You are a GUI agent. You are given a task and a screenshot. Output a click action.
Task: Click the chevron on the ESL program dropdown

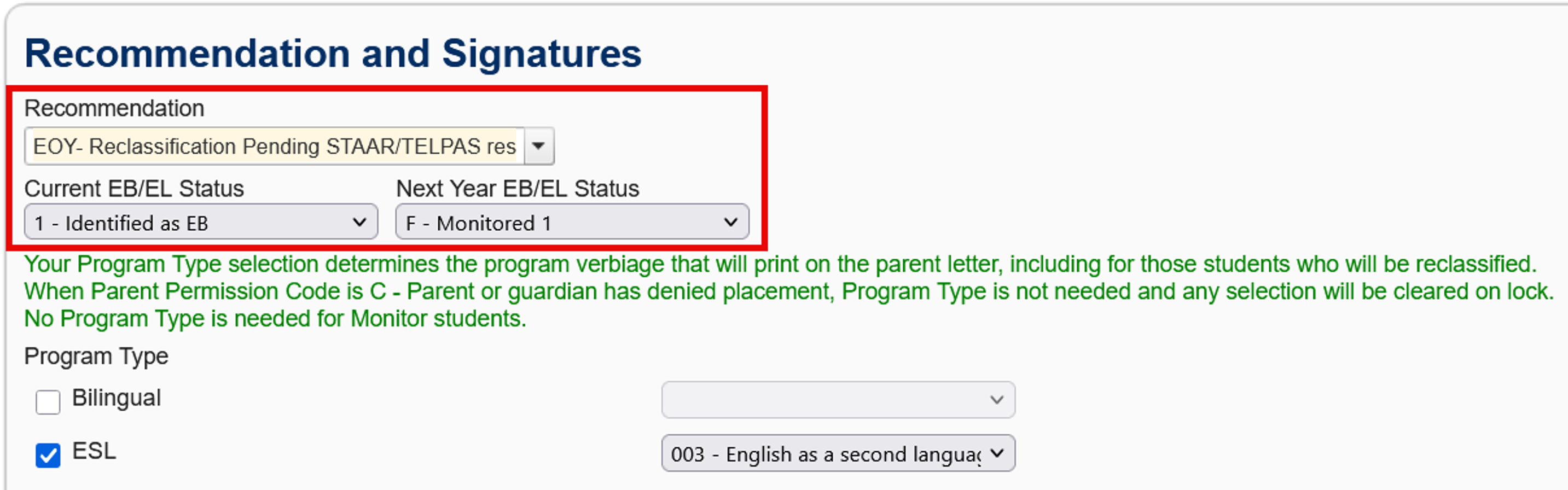pyautogui.click(x=996, y=453)
